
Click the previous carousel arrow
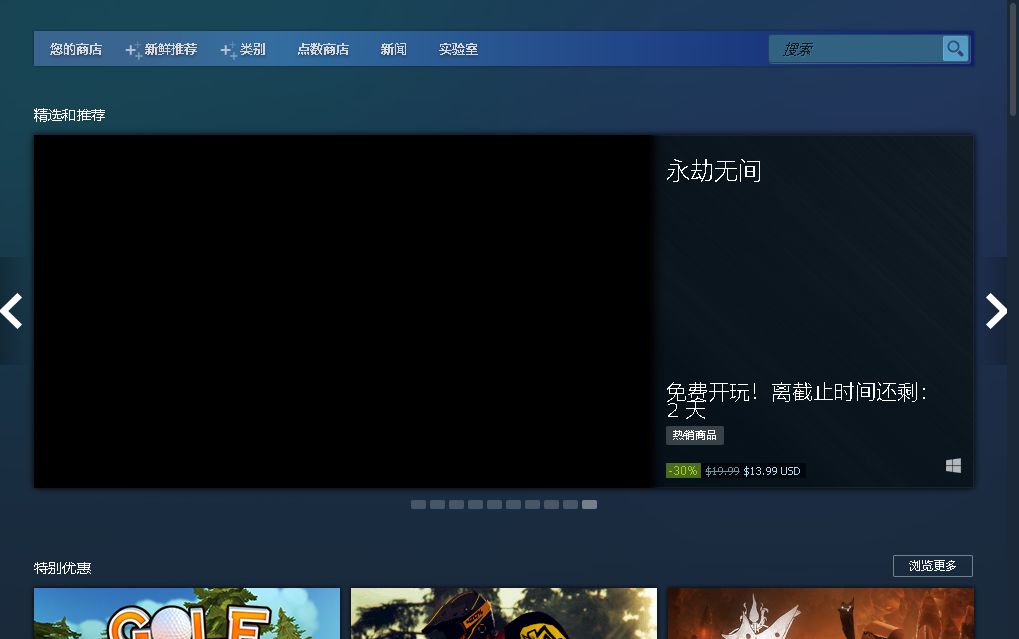pos(12,311)
